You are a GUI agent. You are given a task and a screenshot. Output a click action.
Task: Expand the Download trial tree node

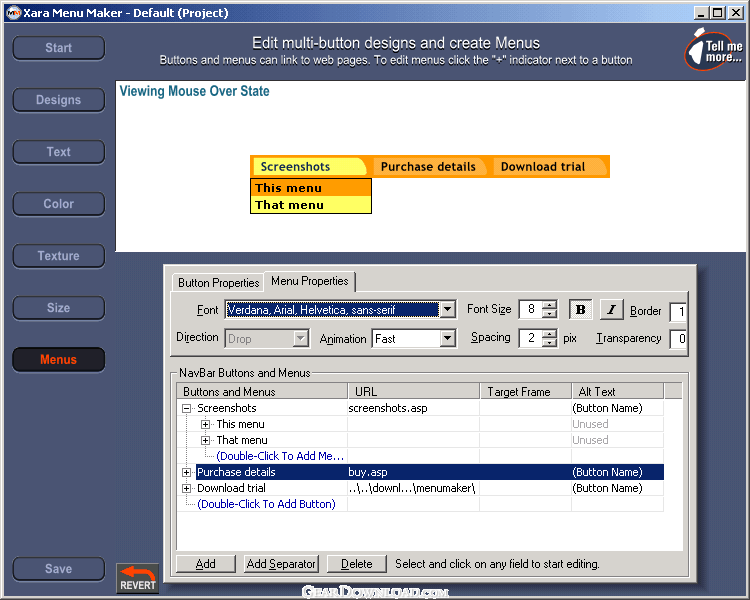click(x=187, y=488)
